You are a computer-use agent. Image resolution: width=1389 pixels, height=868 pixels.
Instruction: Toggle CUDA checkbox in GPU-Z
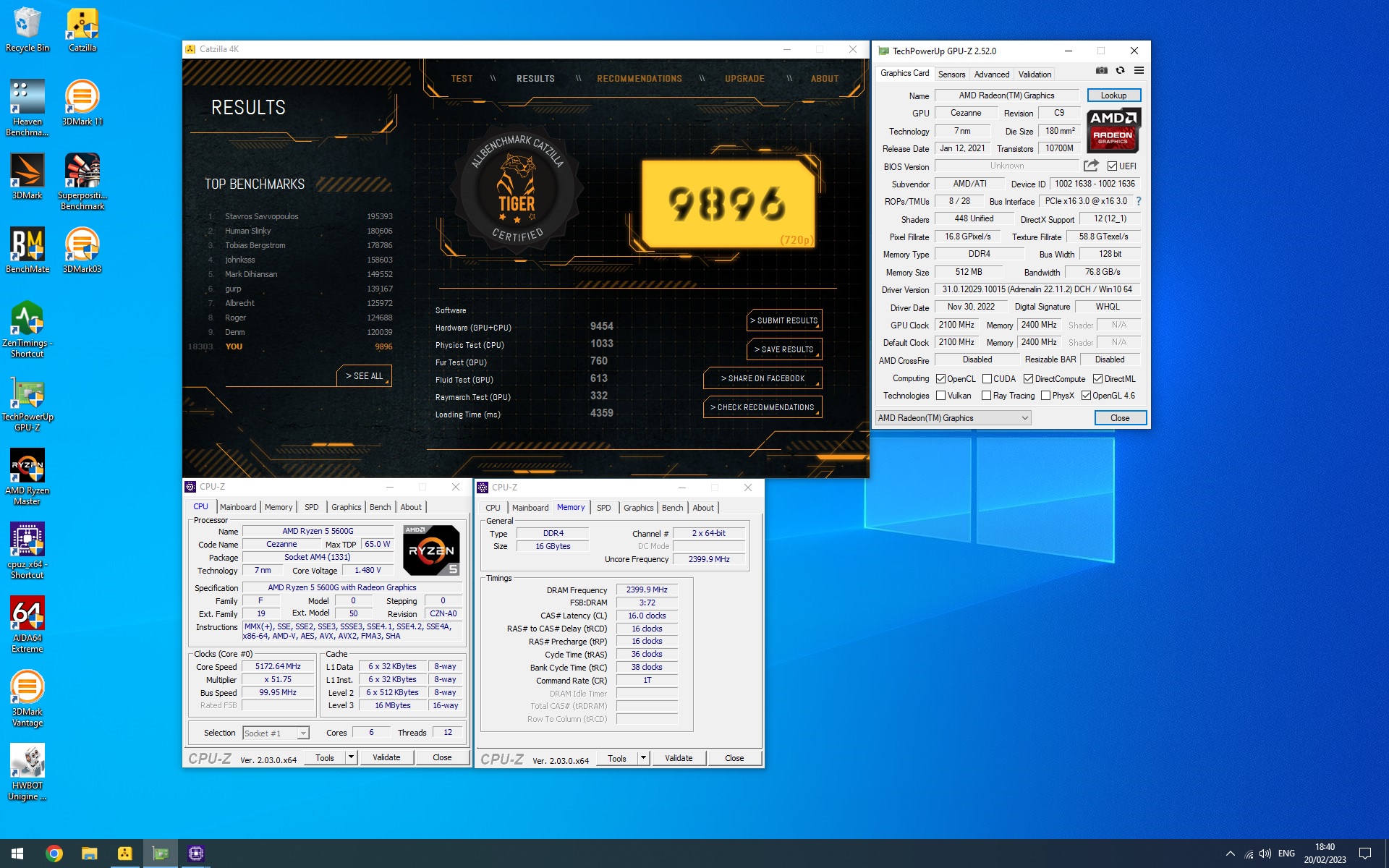(987, 379)
